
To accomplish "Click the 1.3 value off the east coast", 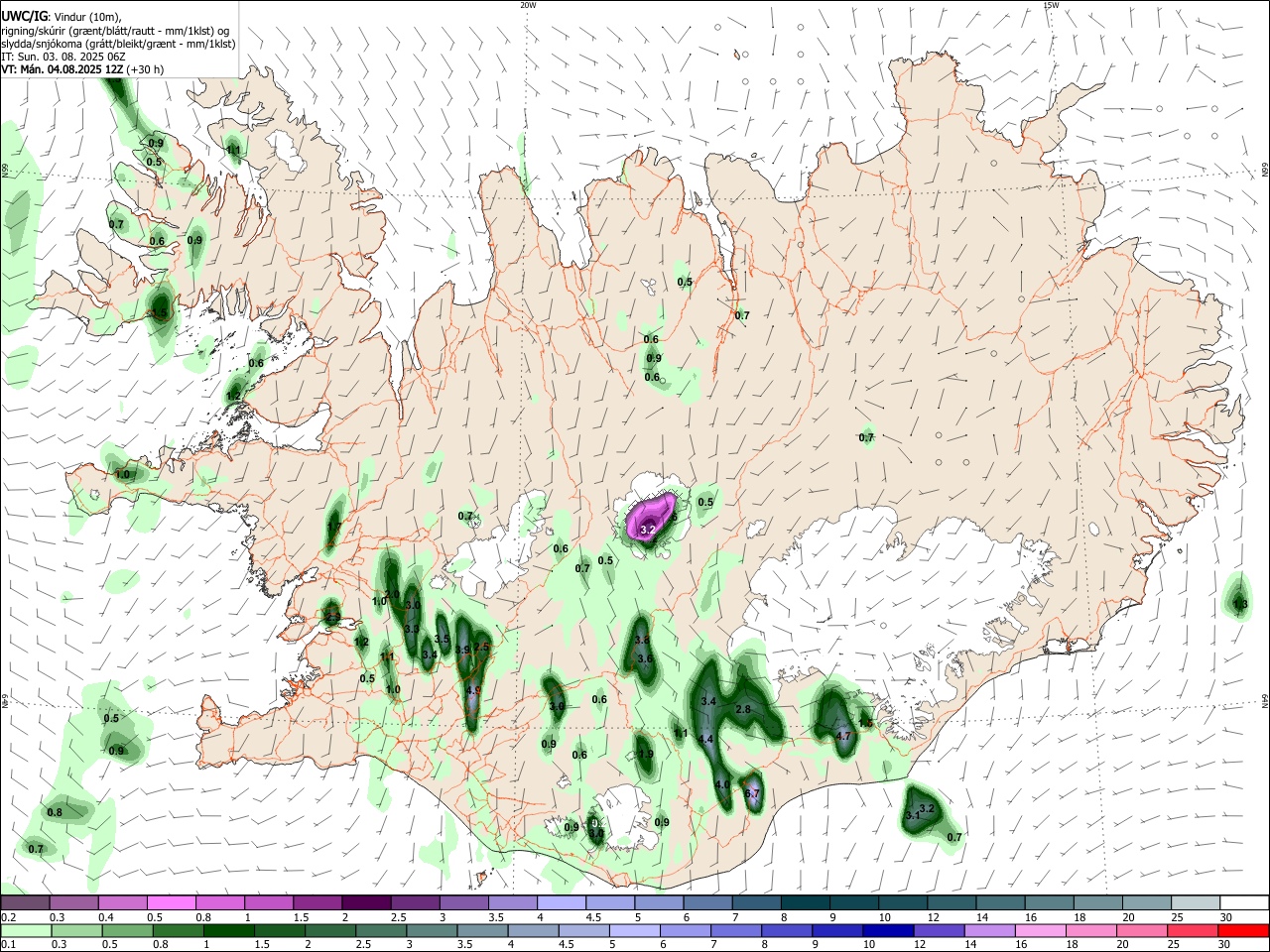I will (x=1239, y=604).
